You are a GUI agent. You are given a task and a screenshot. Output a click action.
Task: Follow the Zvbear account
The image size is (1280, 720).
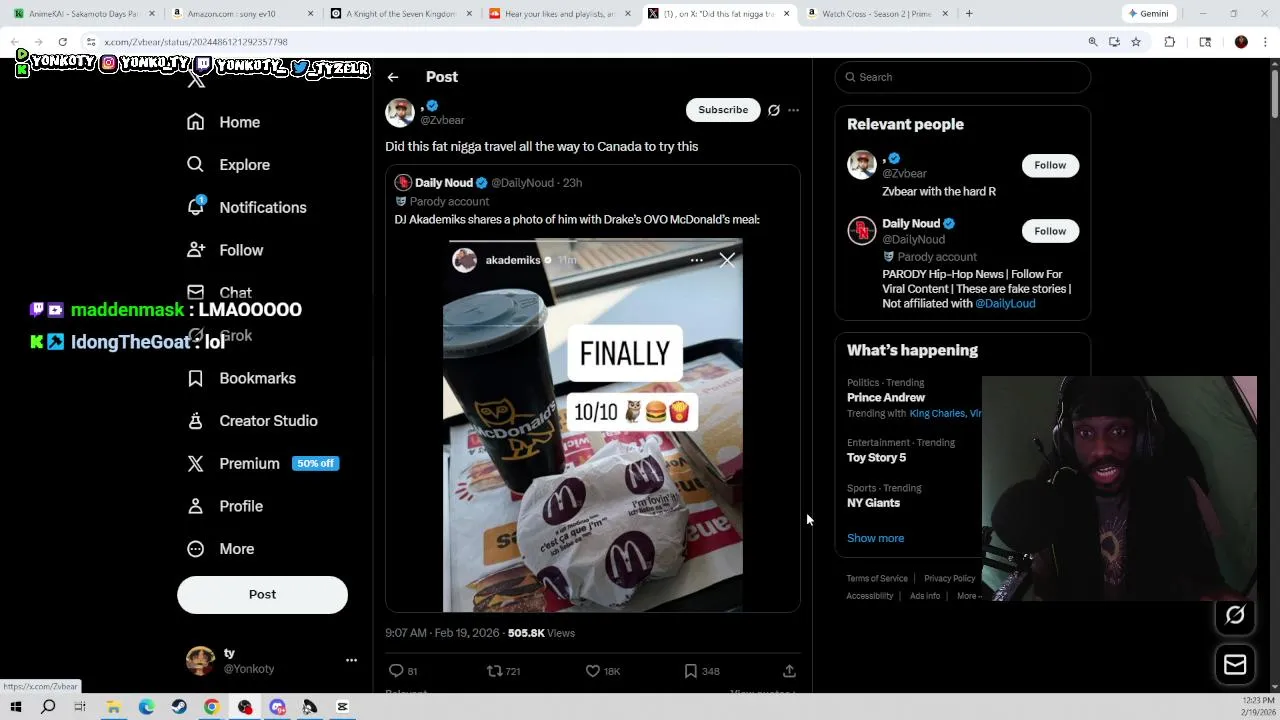(1050, 165)
